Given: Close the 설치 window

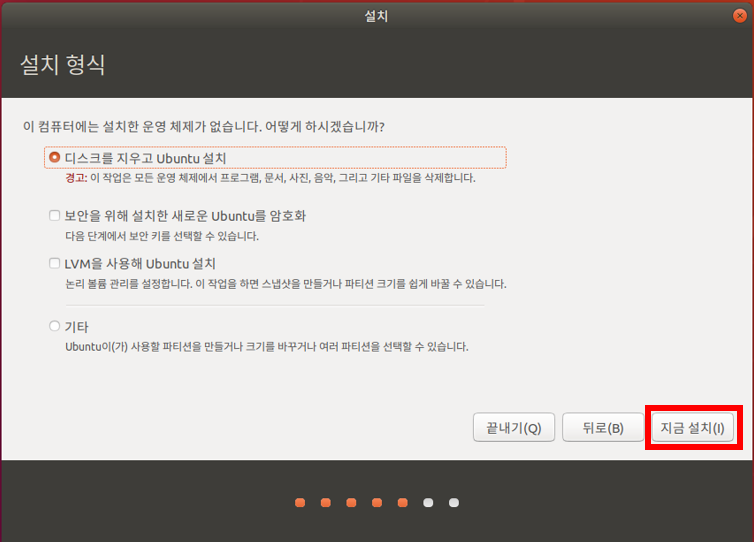Looking at the screenshot, I should coord(740,16).
